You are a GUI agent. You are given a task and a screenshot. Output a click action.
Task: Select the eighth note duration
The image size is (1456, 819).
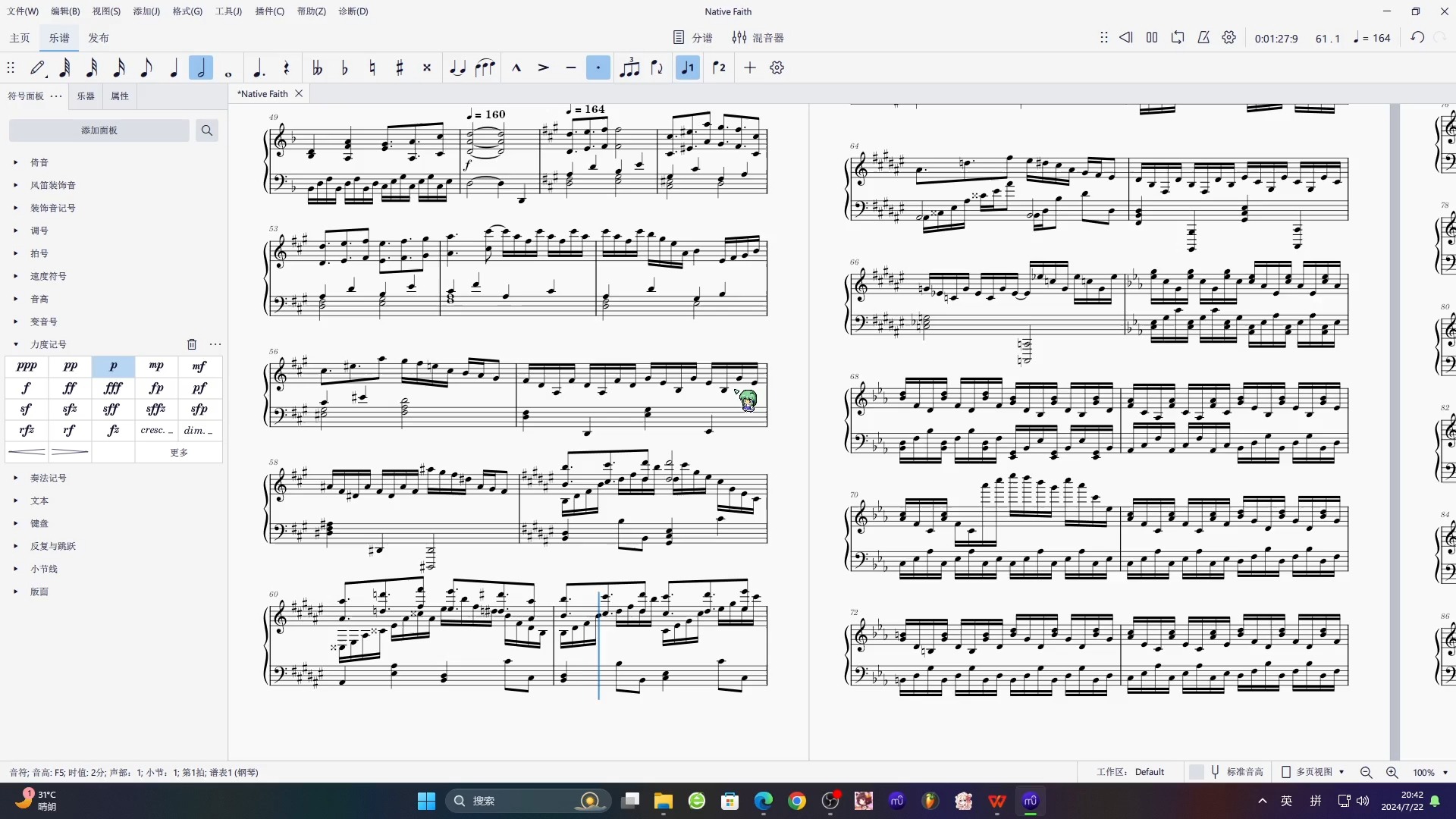tap(146, 68)
